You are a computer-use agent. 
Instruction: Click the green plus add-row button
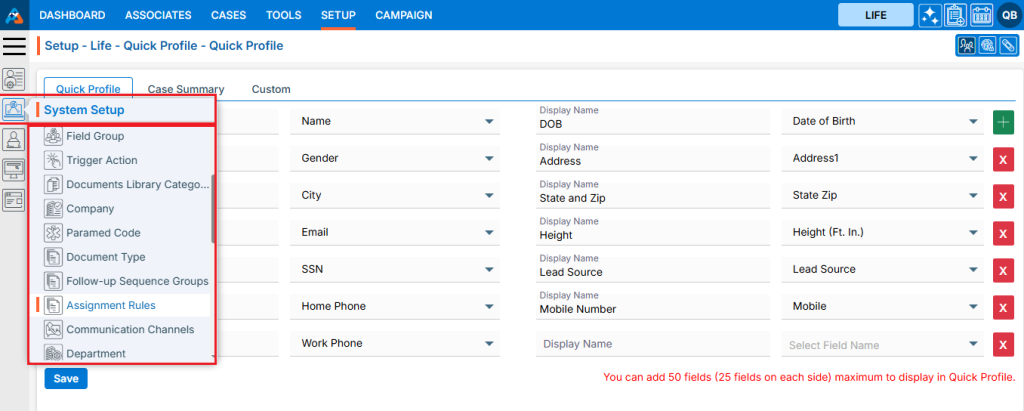tap(1002, 122)
